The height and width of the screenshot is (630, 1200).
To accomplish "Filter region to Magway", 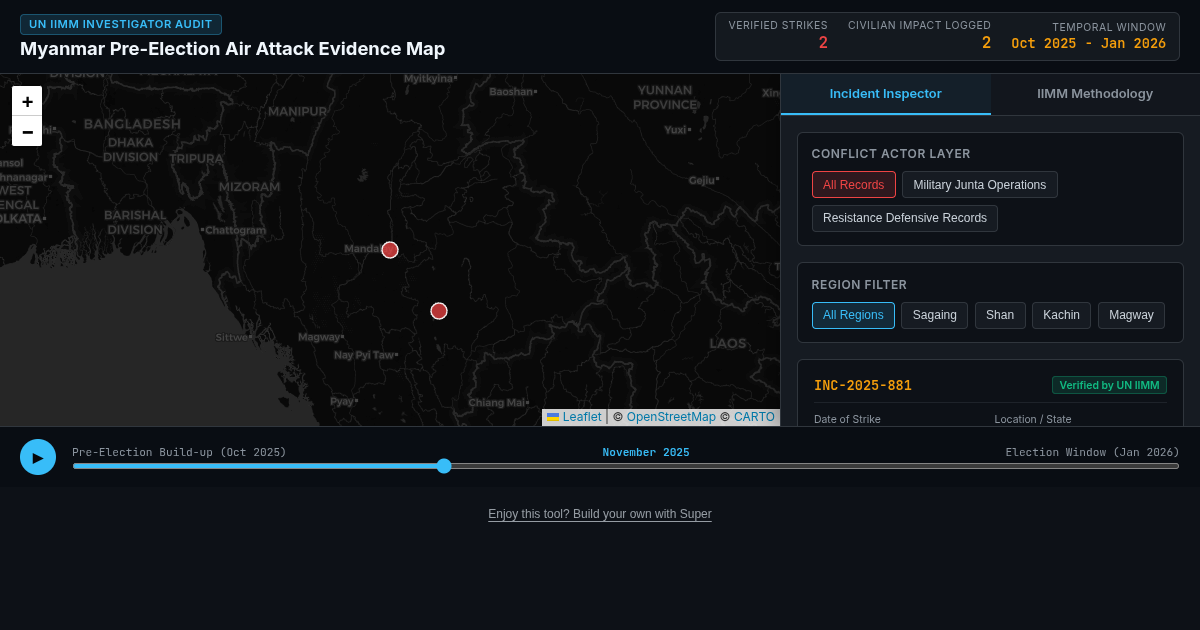I will tap(1131, 315).
